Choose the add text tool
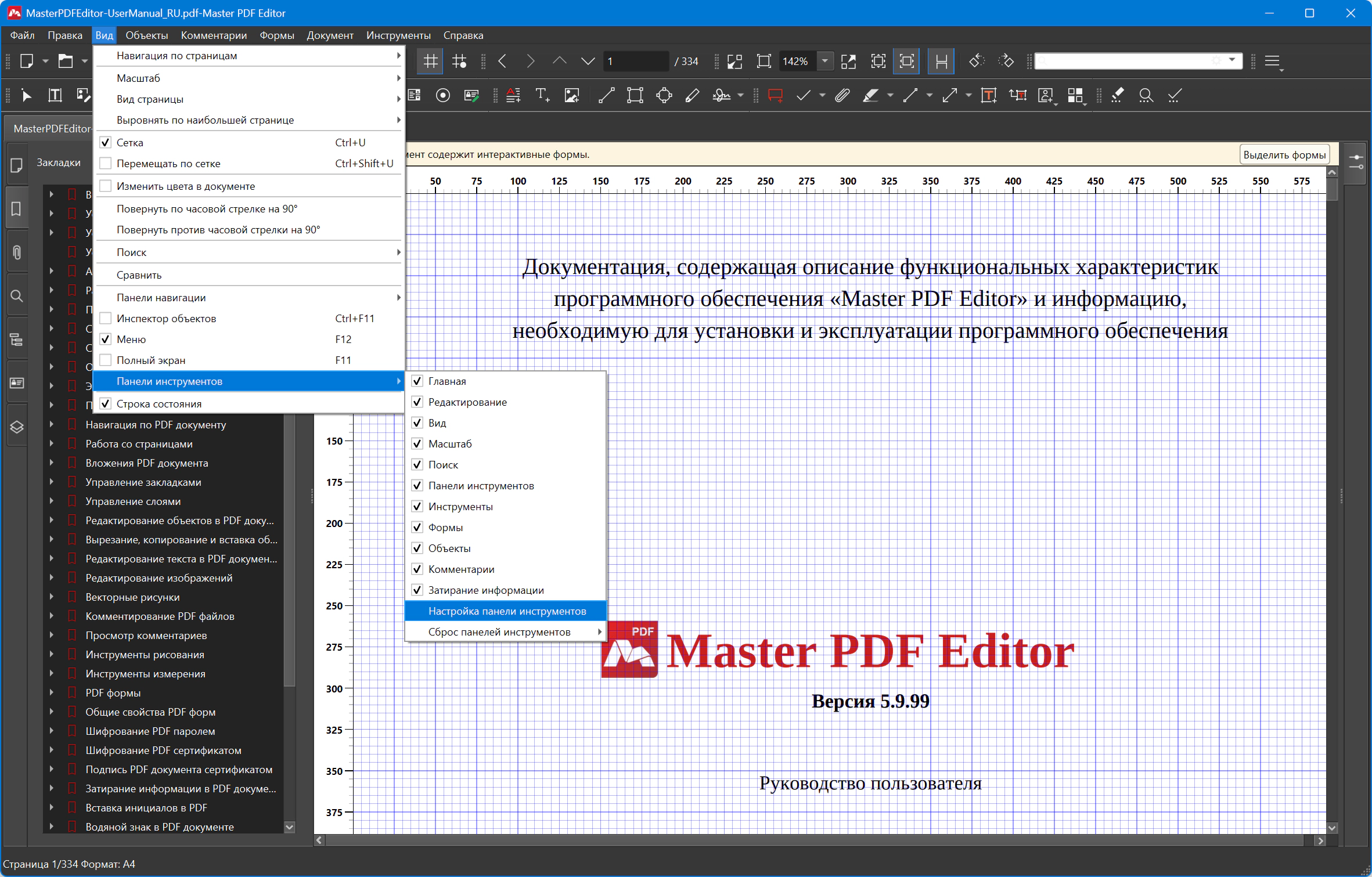This screenshot has height=877, width=1372. 542,95
